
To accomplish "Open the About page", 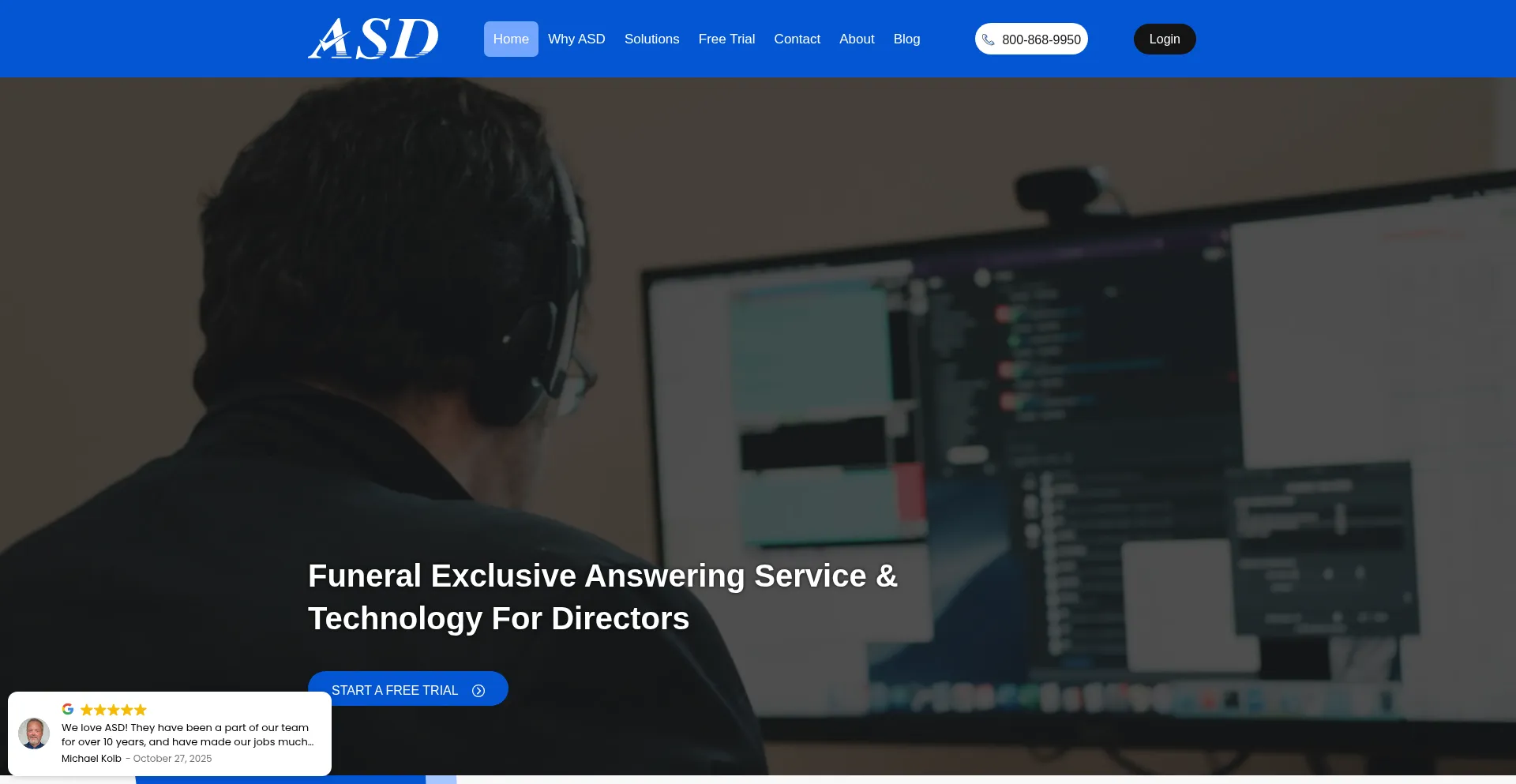I will 856,39.
